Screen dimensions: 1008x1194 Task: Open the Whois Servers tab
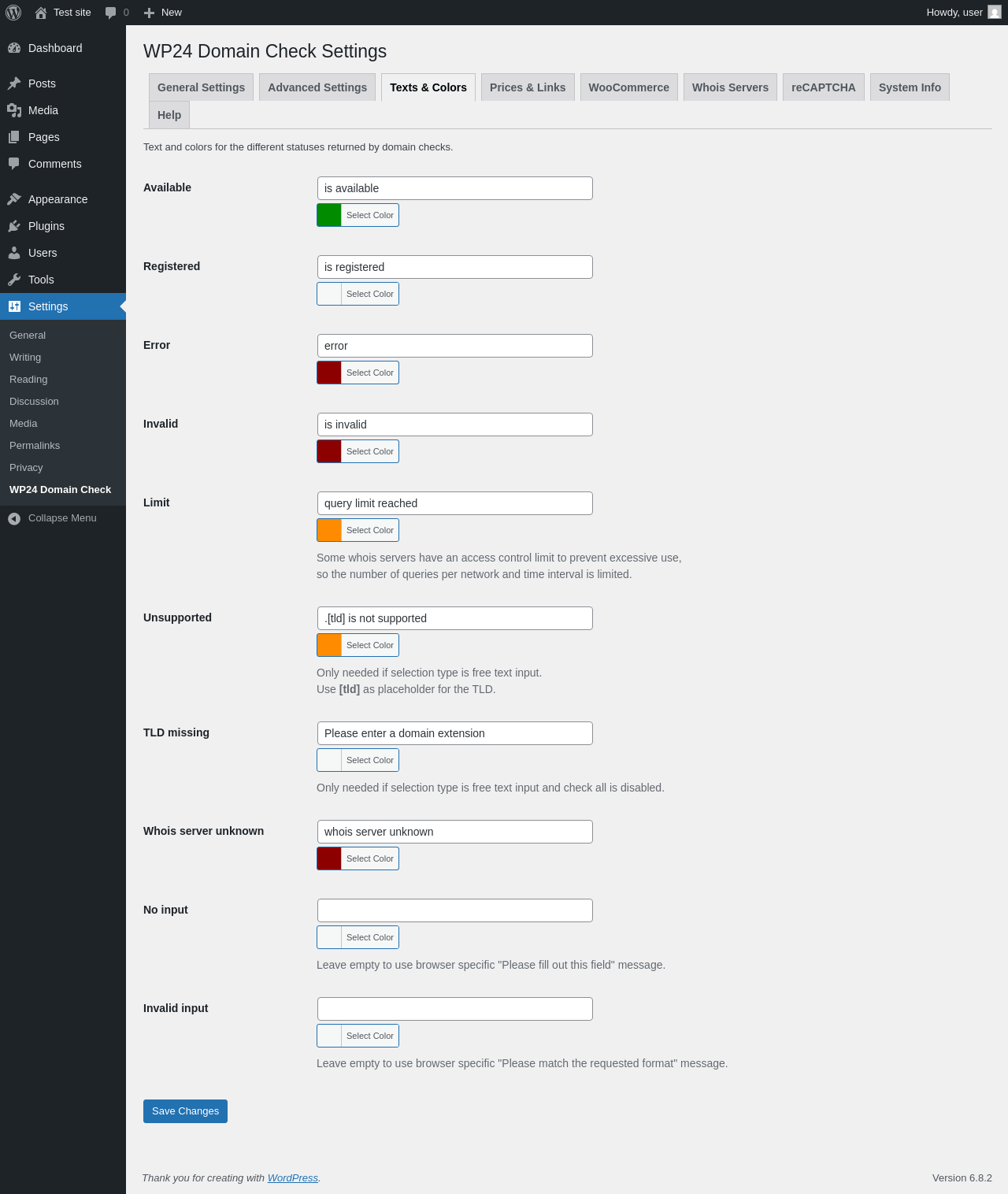[x=730, y=87]
